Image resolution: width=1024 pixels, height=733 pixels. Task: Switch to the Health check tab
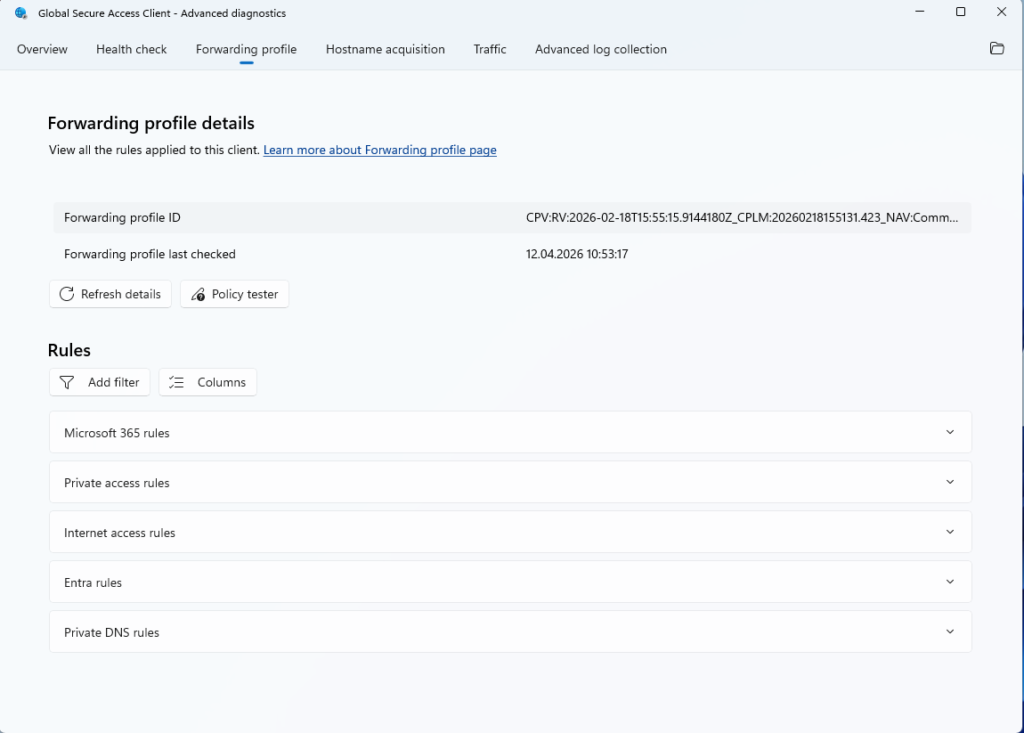131,49
